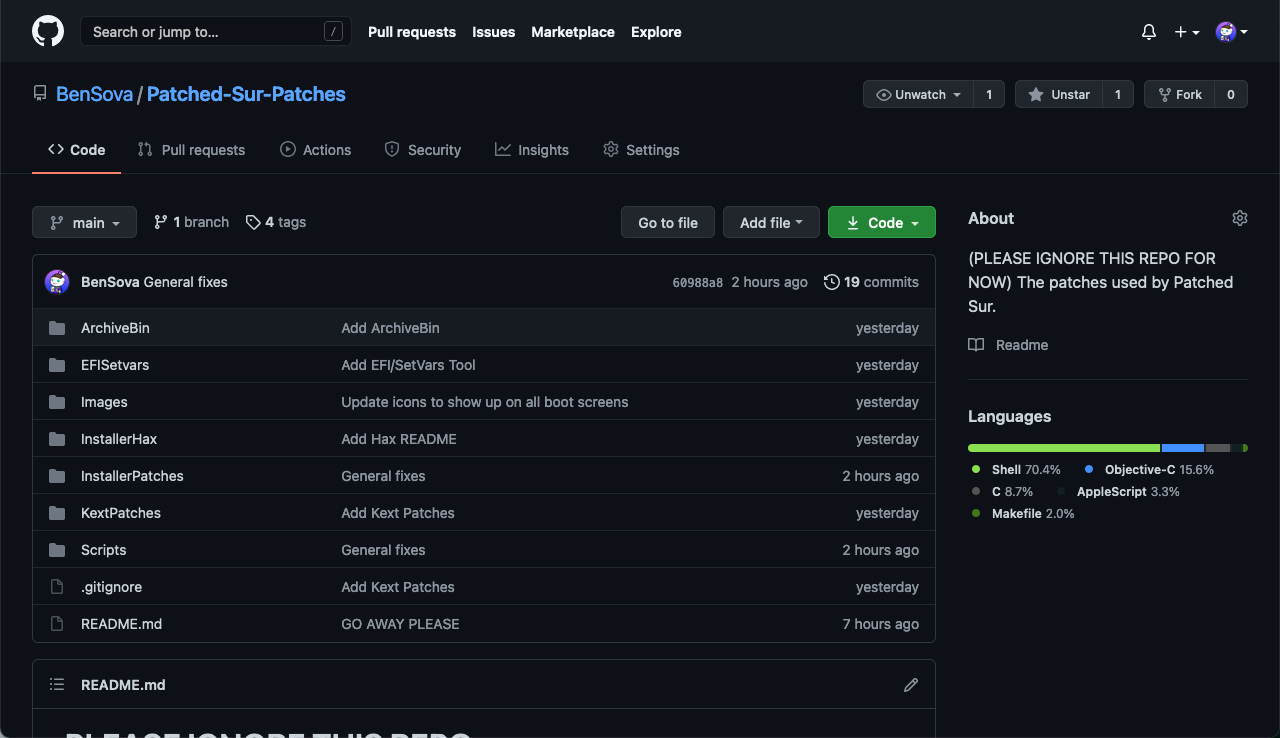Click the Readme book icon in About

[x=976, y=345]
